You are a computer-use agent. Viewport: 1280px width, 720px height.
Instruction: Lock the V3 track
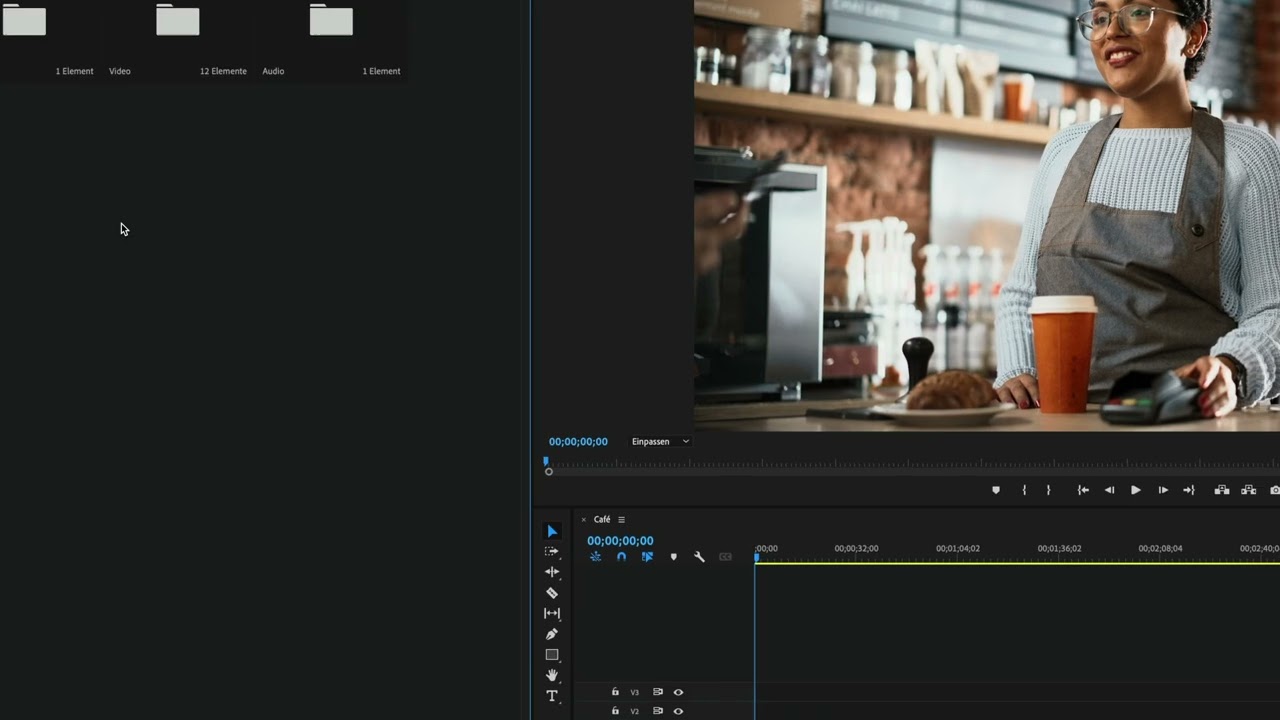click(614, 691)
